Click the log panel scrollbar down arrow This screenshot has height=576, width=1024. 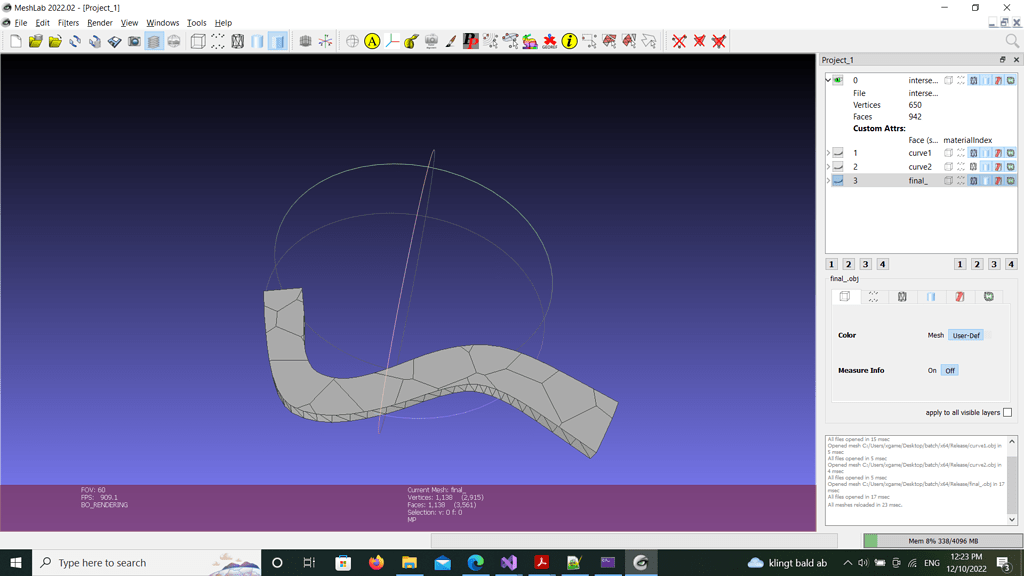[1012, 520]
